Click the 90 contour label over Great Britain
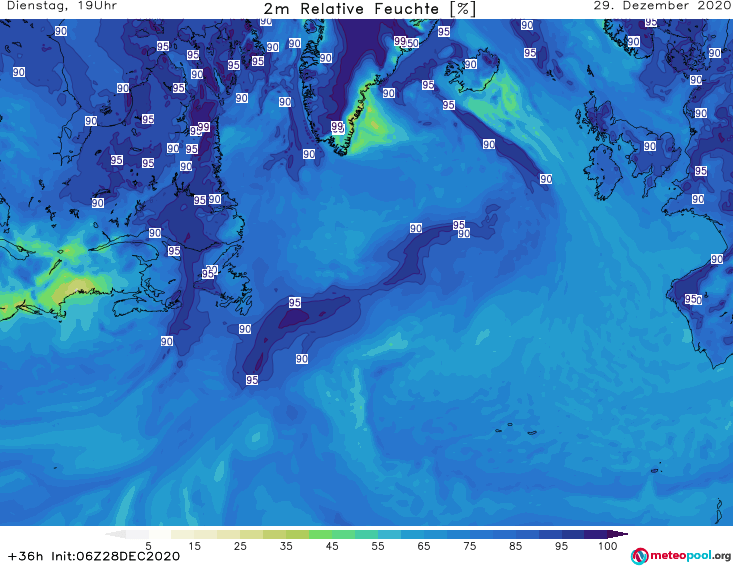 click(650, 146)
